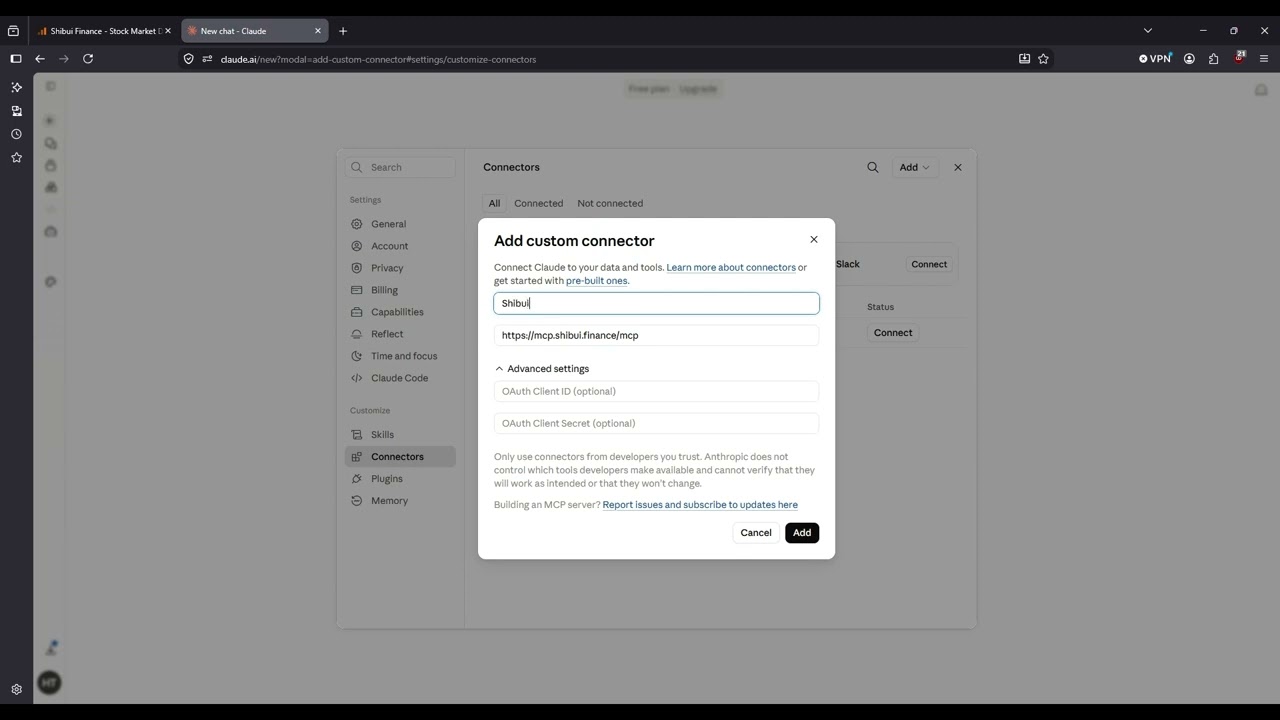Open the extensions puzzle icon

[1213, 59]
